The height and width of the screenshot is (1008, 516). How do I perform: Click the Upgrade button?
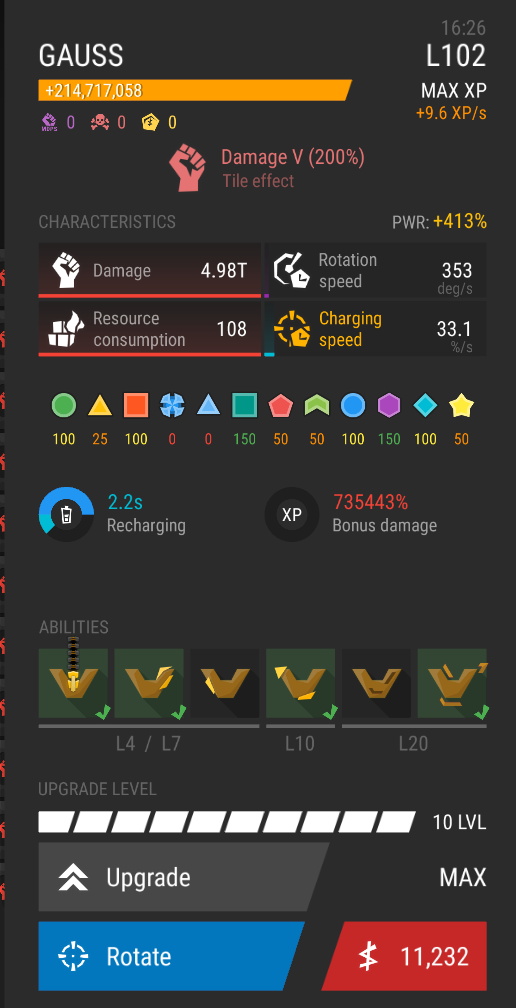(x=184, y=877)
